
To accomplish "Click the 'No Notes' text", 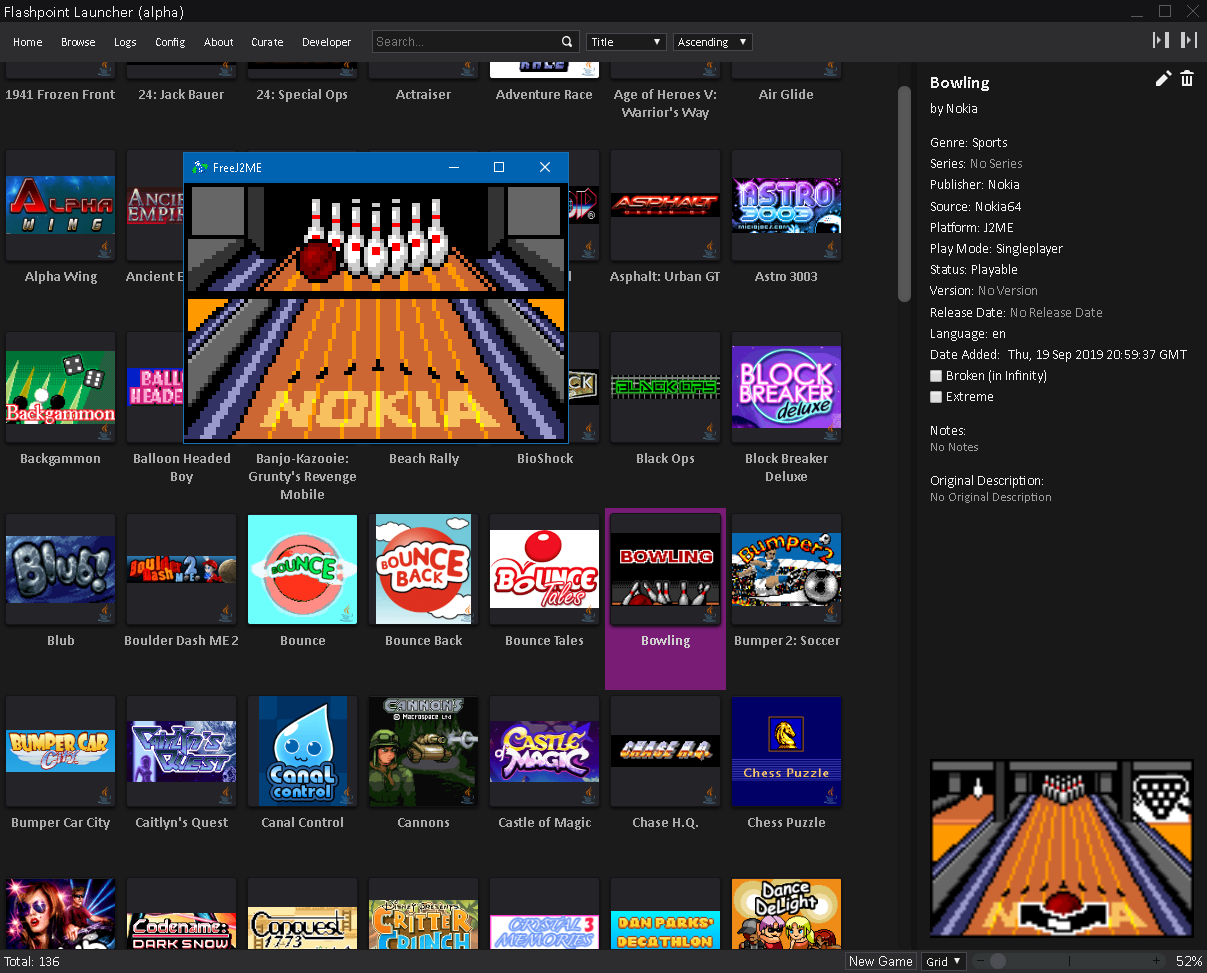I will click(x=954, y=447).
